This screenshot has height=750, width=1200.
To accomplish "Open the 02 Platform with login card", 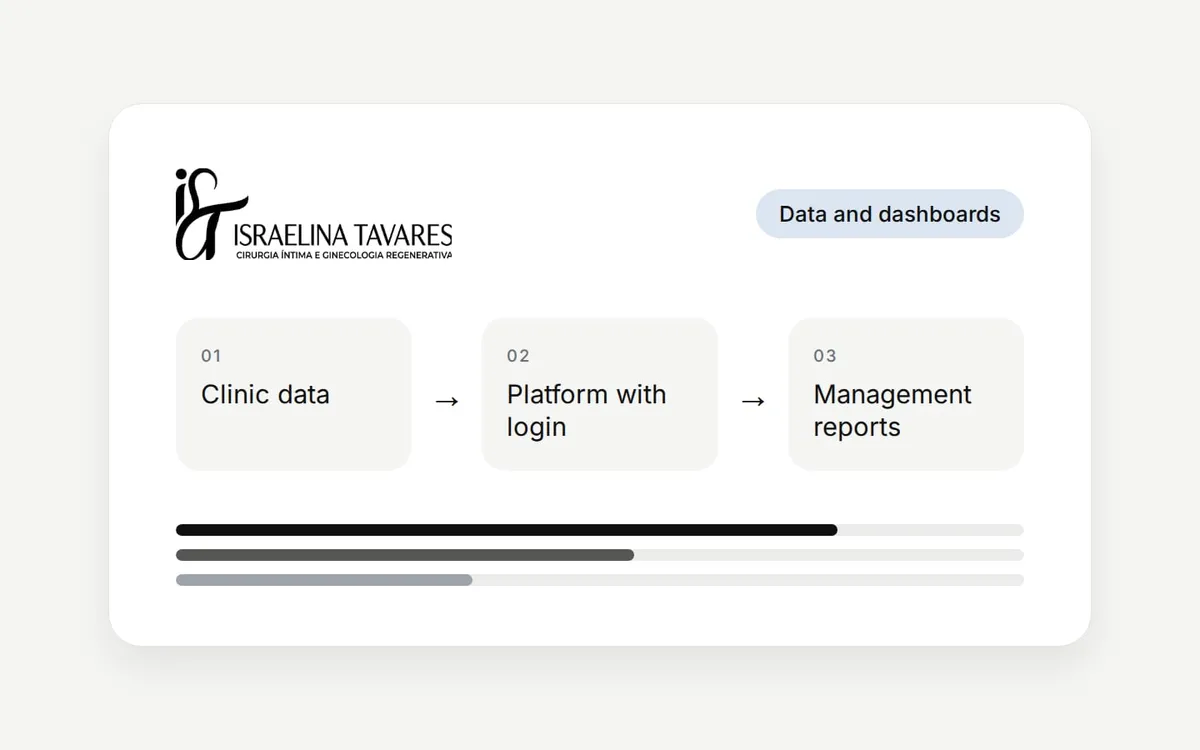I will pyautogui.click(x=600, y=394).
